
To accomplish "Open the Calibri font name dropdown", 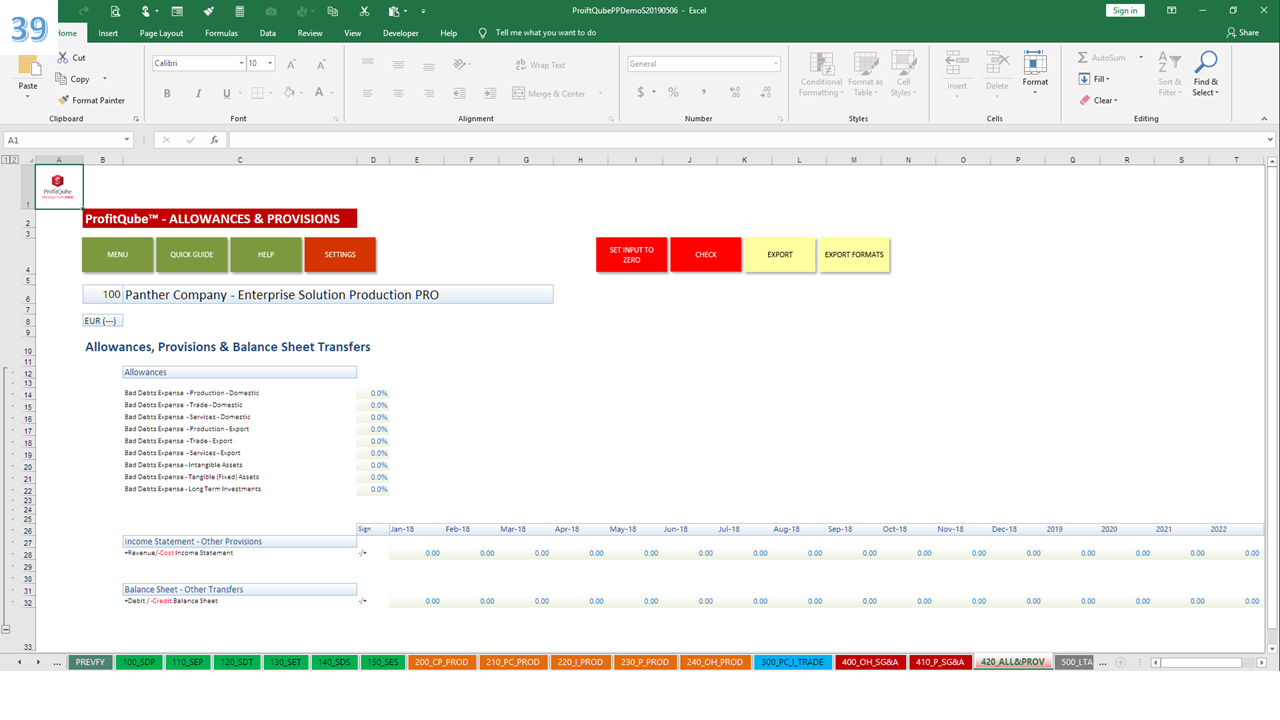I will tap(241, 63).
